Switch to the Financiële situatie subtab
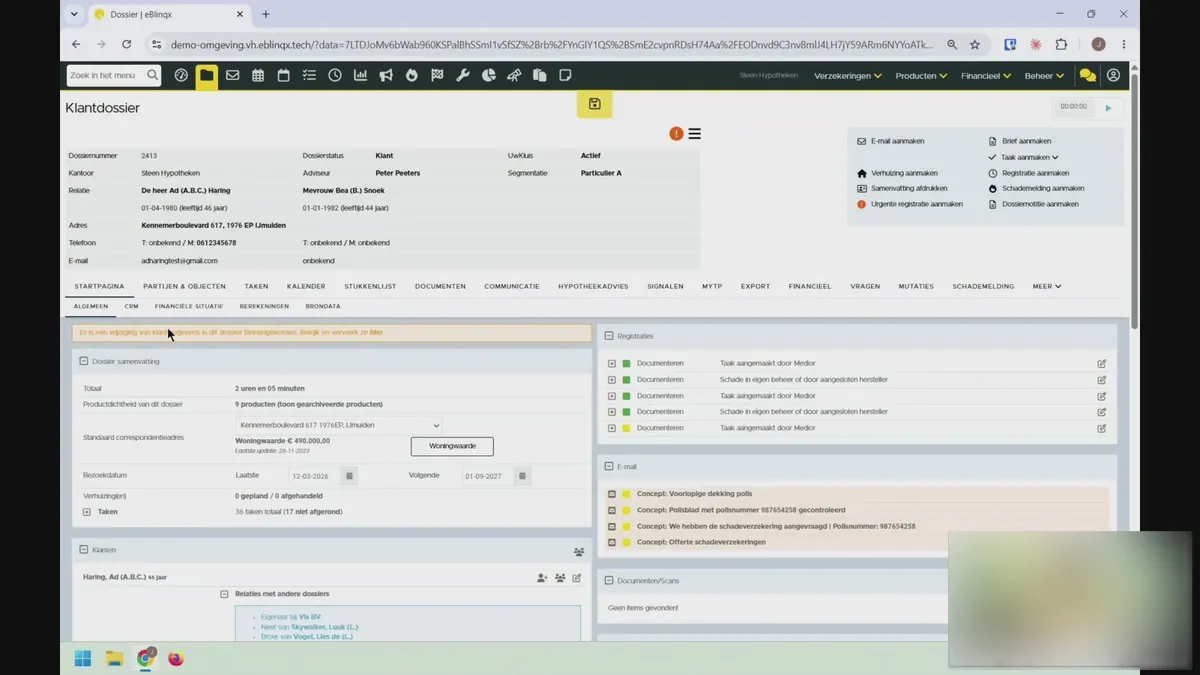The height and width of the screenshot is (675, 1200). point(189,306)
